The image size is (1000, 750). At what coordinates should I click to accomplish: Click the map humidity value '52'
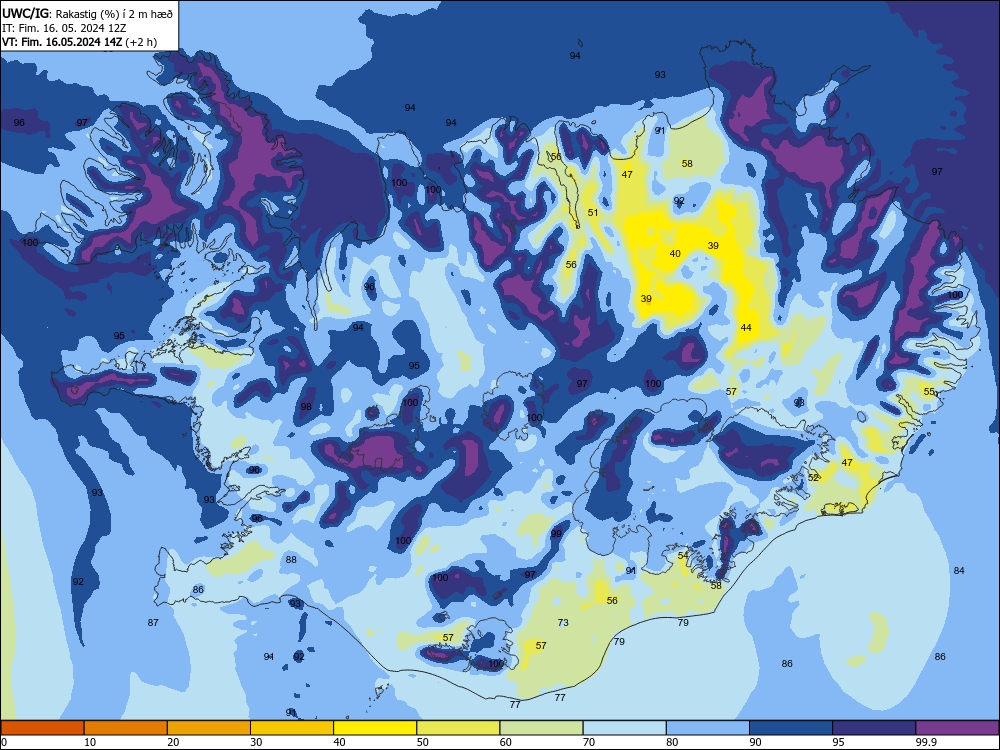point(813,477)
